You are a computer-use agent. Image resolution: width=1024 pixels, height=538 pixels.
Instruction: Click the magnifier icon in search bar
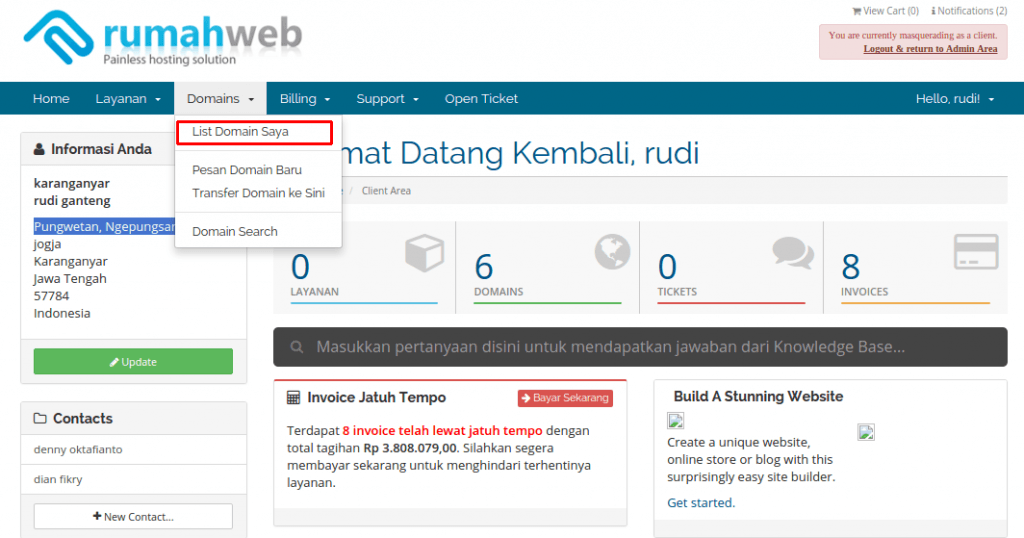point(296,347)
